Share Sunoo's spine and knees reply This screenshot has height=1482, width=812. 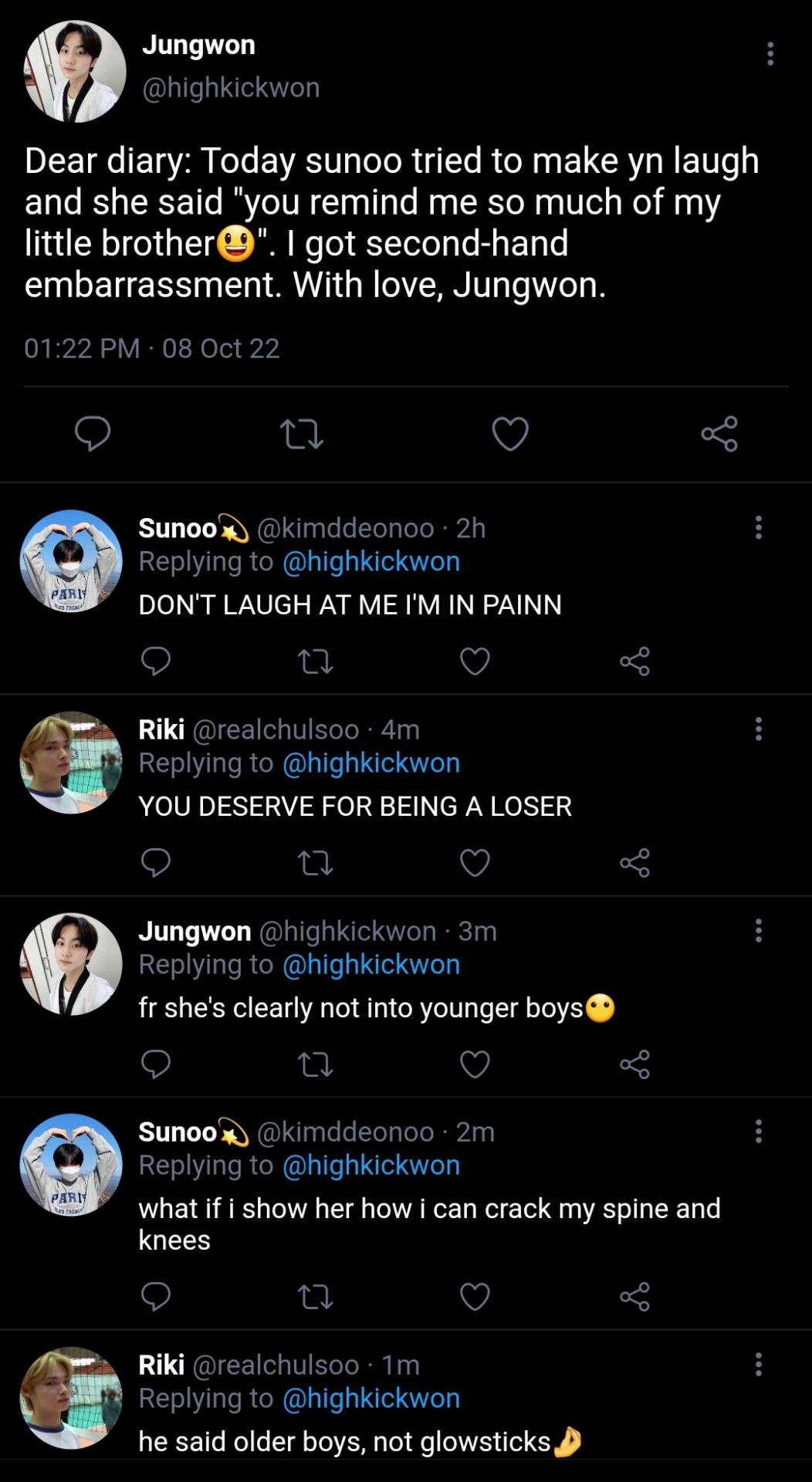tap(634, 1297)
